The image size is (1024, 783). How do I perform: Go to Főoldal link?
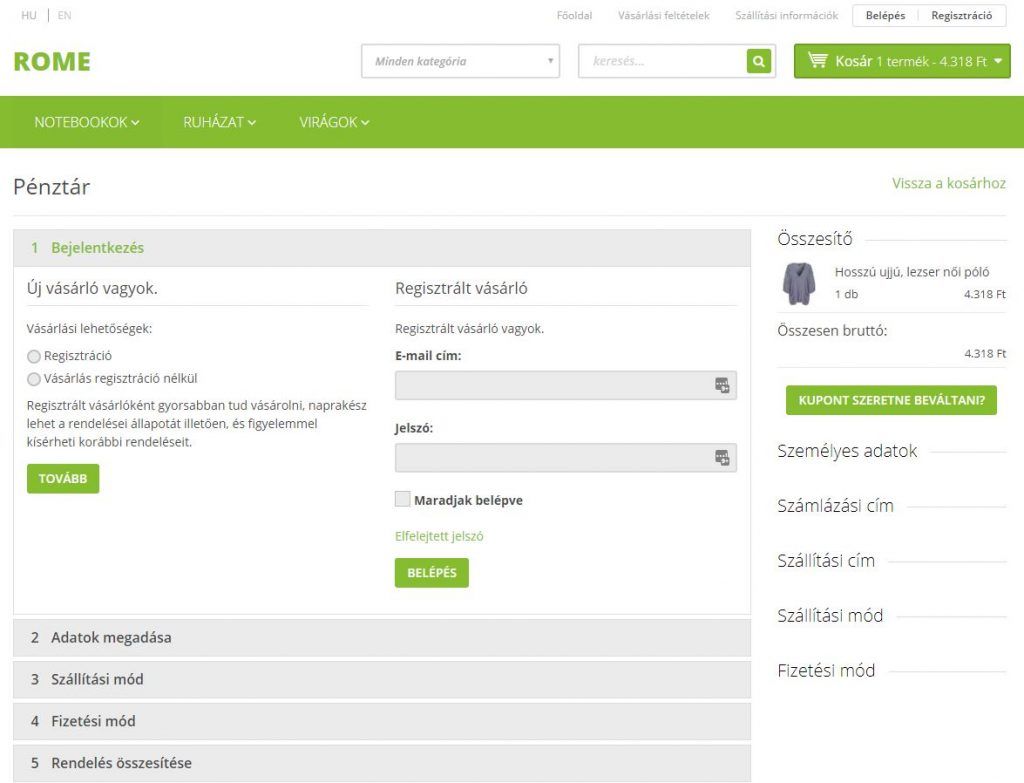[x=574, y=15]
